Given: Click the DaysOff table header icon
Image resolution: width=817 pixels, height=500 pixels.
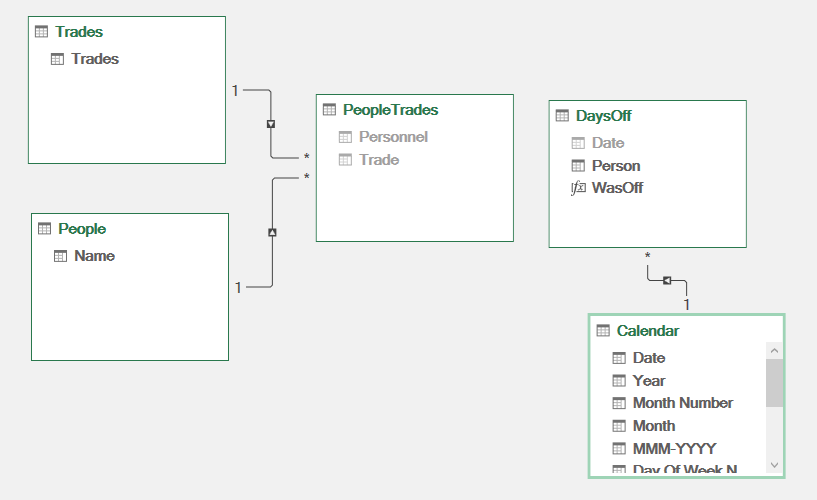Looking at the screenshot, I should (562, 116).
